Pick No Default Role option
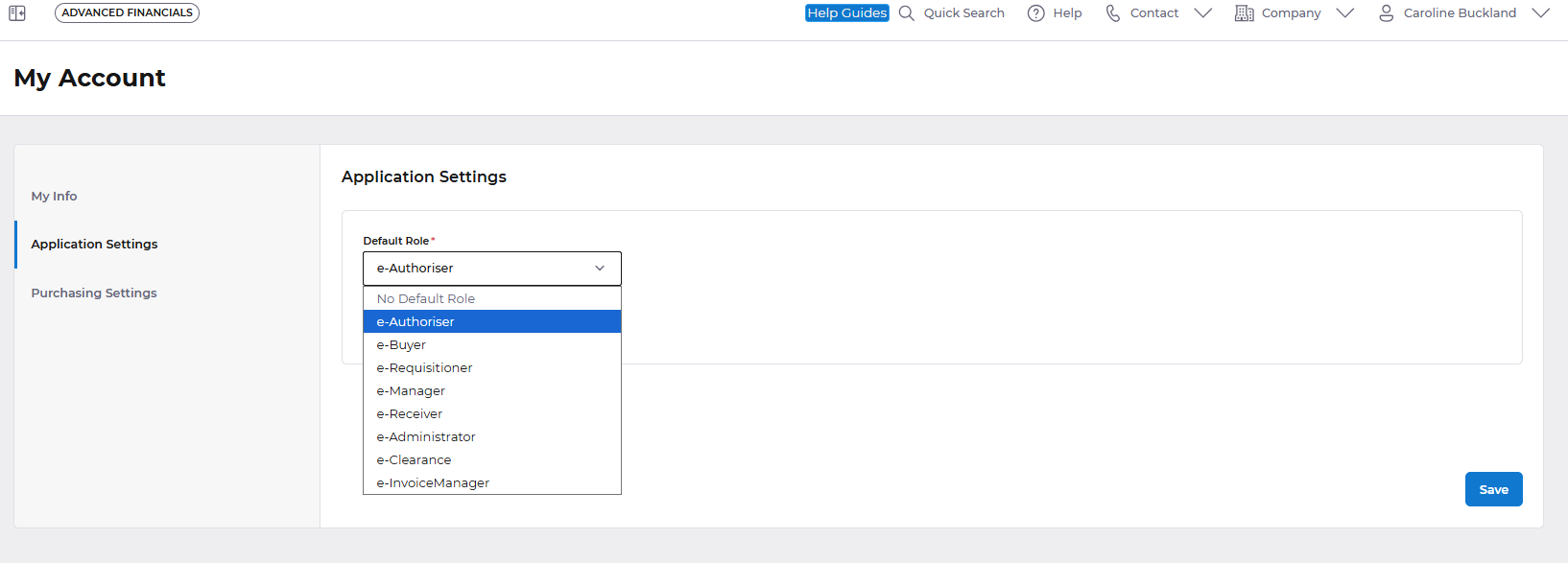Viewport: 1568px width, 563px height. click(x=426, y=298)
